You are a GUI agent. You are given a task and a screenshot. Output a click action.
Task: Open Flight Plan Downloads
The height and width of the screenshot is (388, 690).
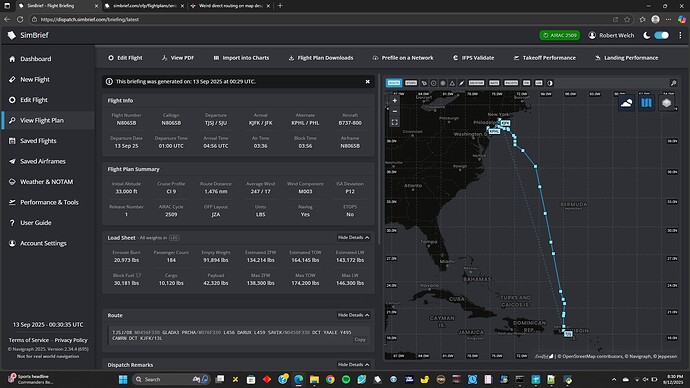click(321, 58)
